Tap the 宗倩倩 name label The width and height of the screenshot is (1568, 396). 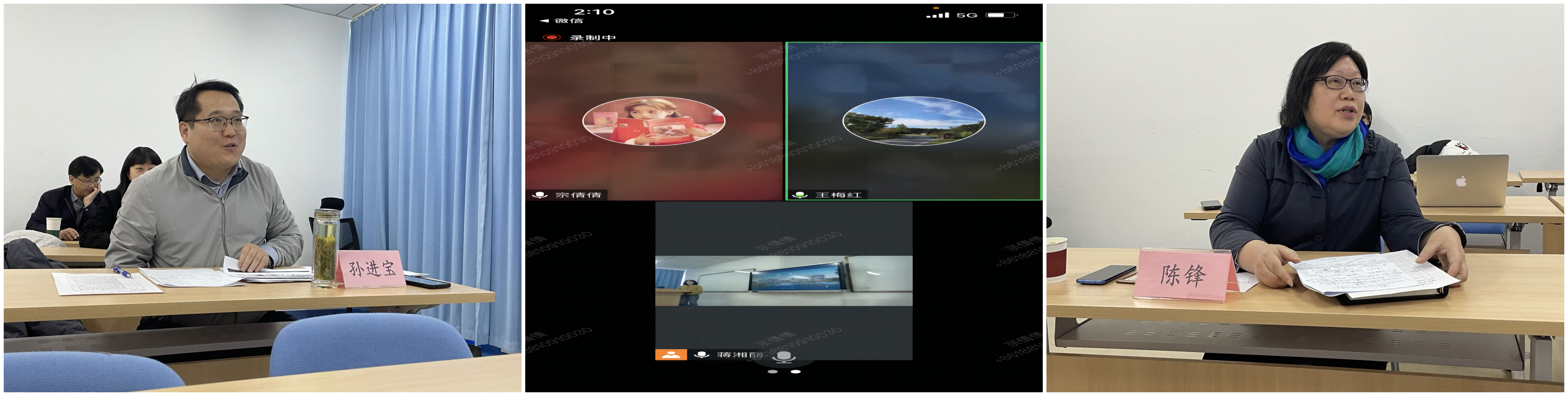click(x=578, y=195)
